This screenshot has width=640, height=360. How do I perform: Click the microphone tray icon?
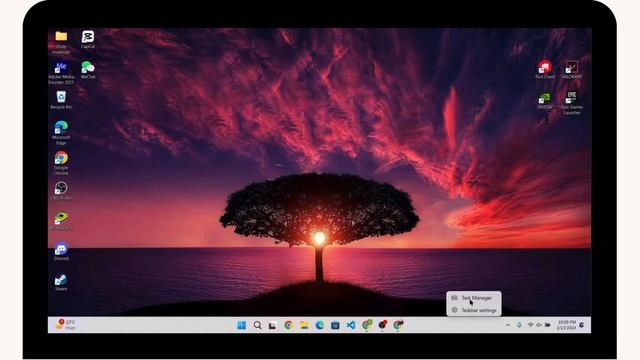coord(519,325)
